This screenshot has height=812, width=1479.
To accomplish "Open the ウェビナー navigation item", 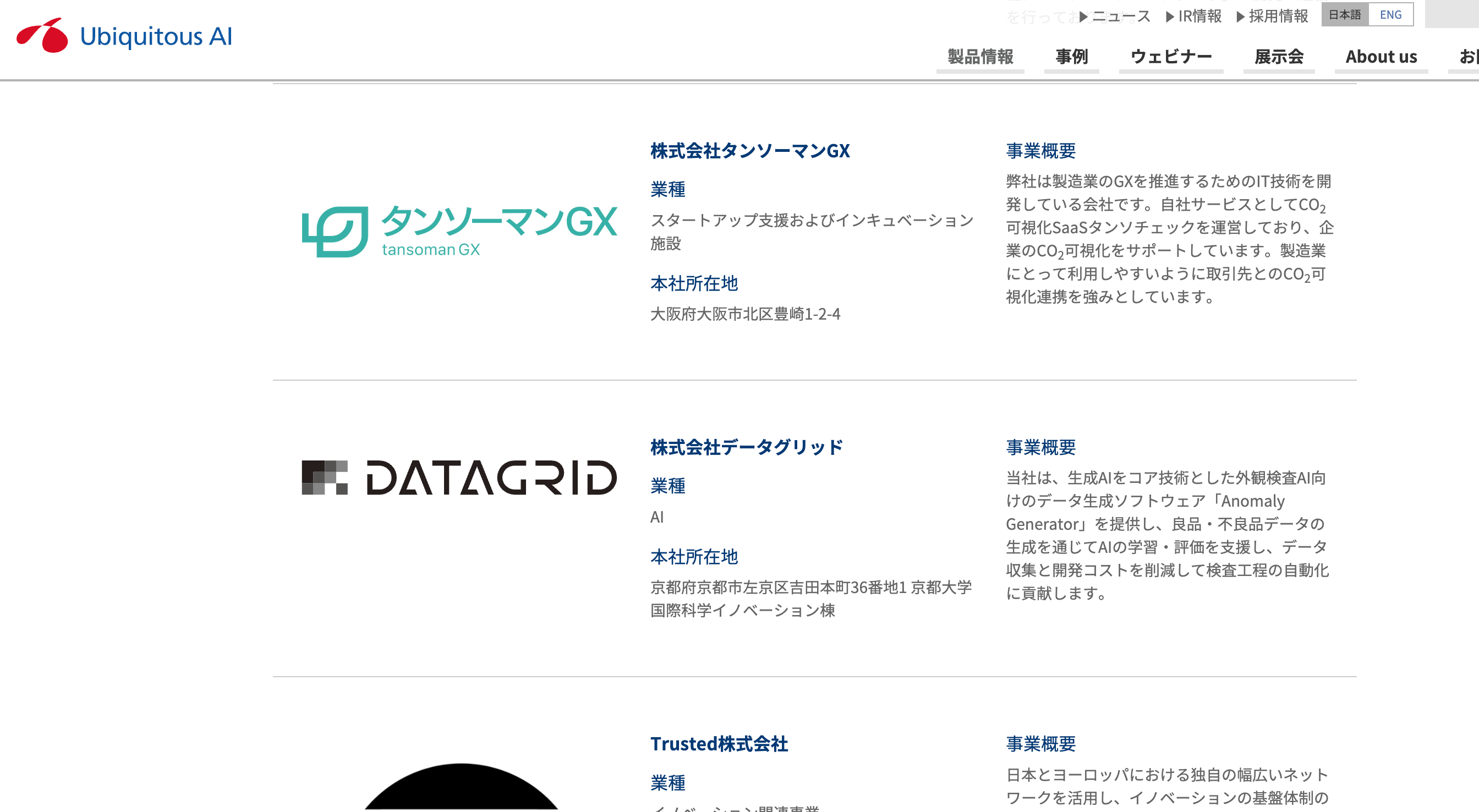I will [1171, 56].
